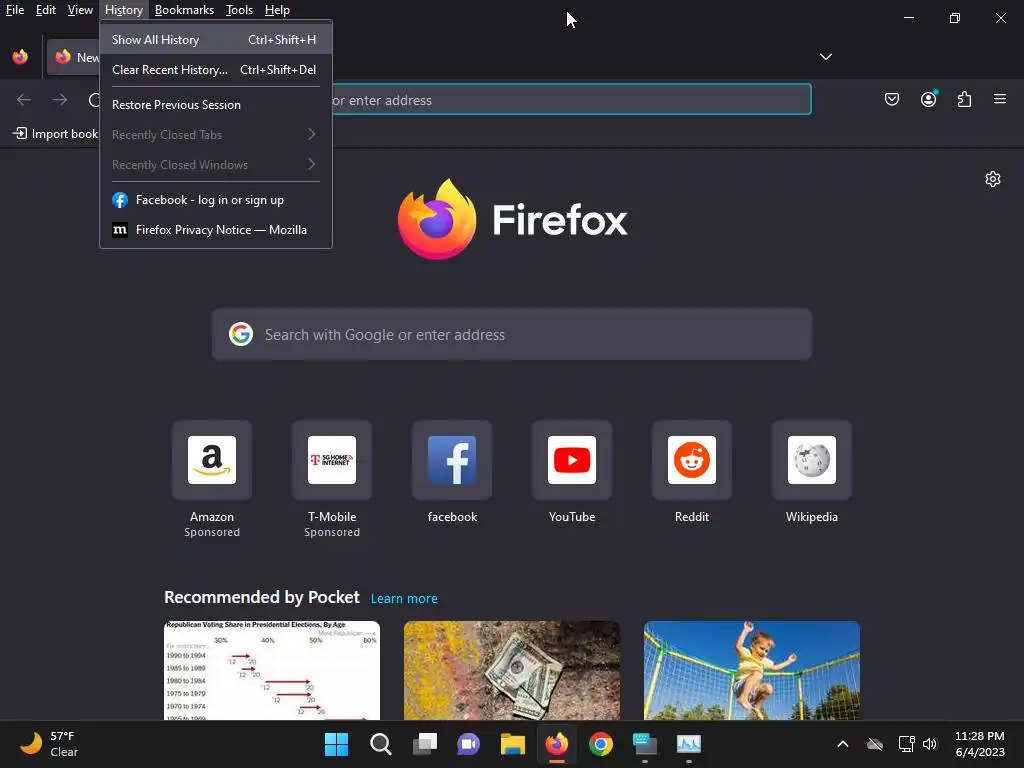Screen dimensions: 1024x768
Task: Close the open History menu
Action: [124, 10]
